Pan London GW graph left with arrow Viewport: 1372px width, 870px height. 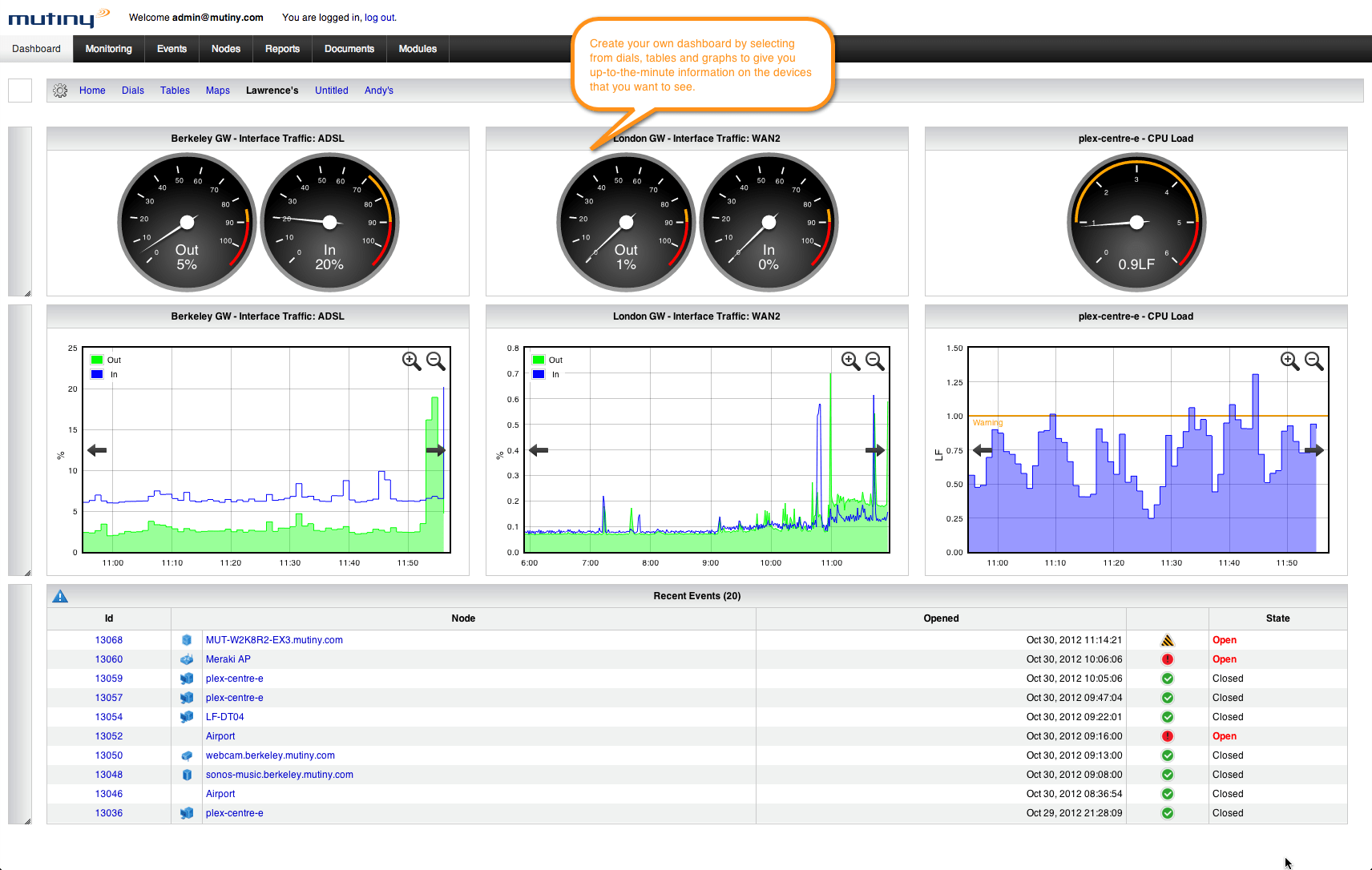(x=539, y=450)
